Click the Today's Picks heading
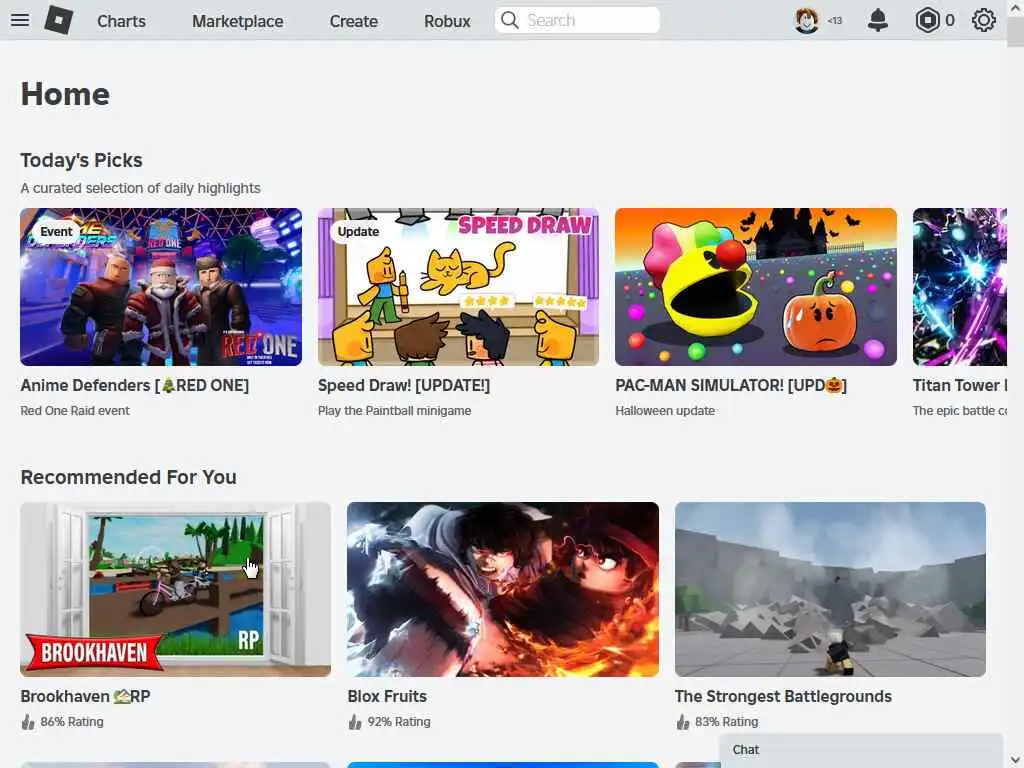Viewport: 1024px width, 768px height. (x=82, y=161)
